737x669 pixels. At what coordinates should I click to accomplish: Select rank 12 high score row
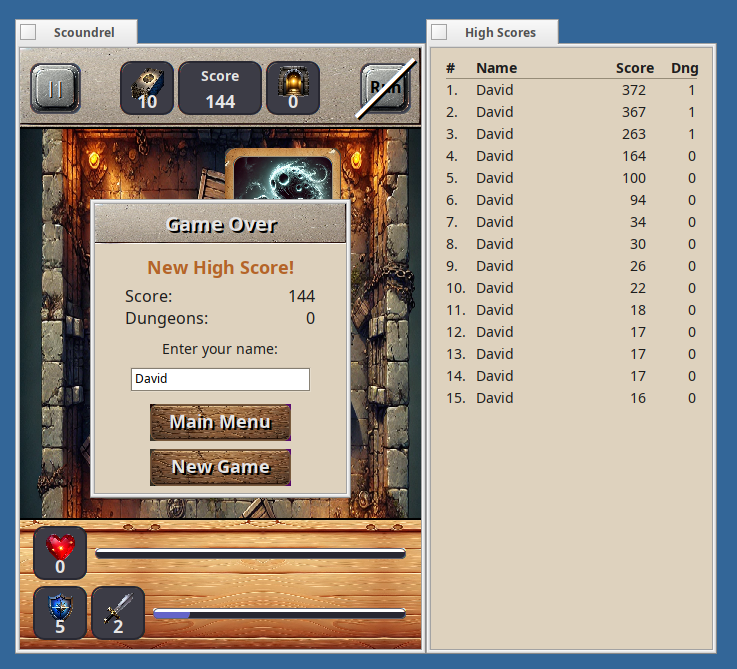point(572,332)
